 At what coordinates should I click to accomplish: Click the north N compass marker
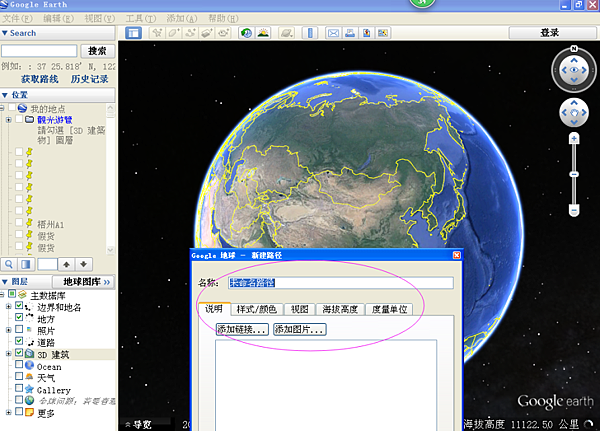[574, 49]
